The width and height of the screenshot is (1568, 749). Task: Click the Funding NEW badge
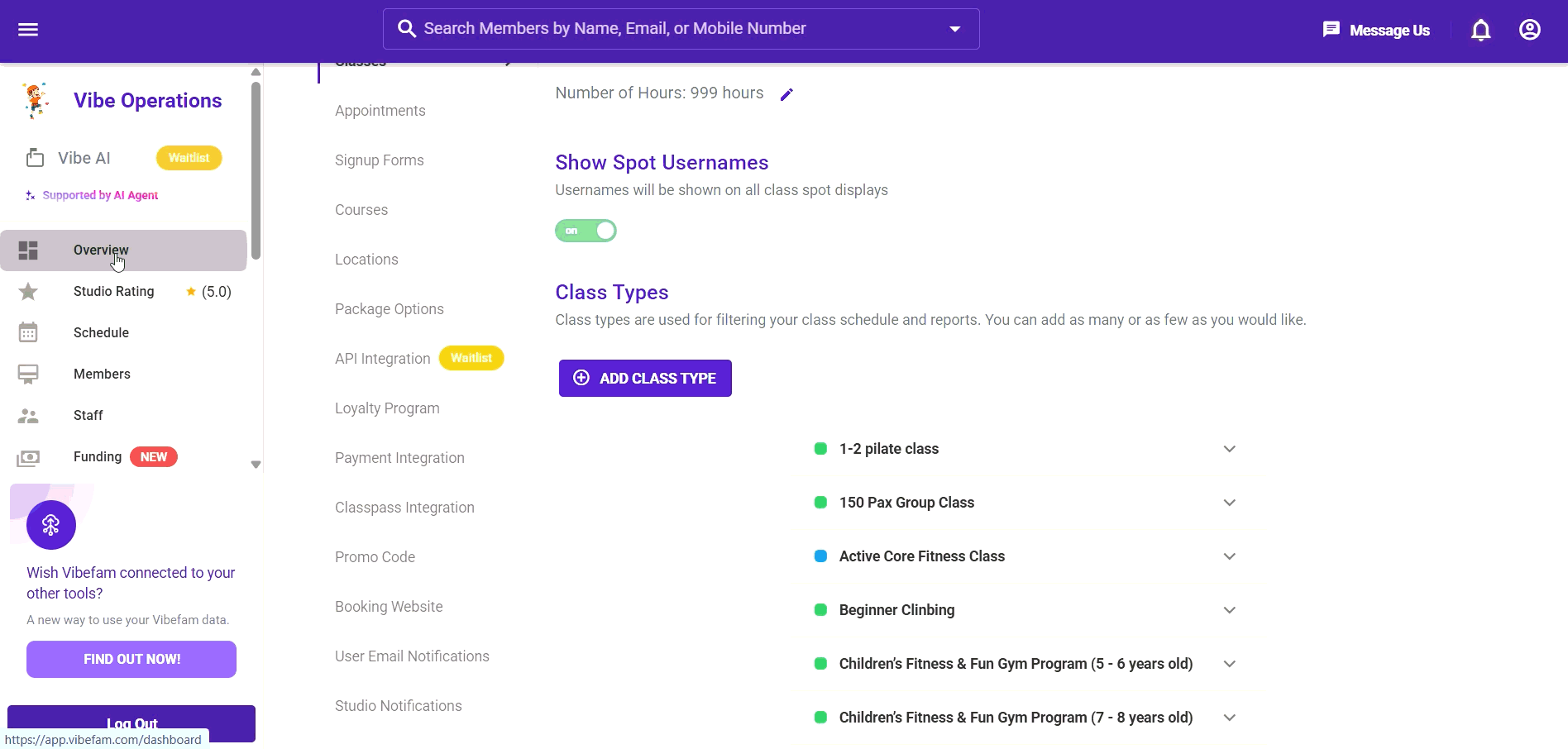click(153, 457)
